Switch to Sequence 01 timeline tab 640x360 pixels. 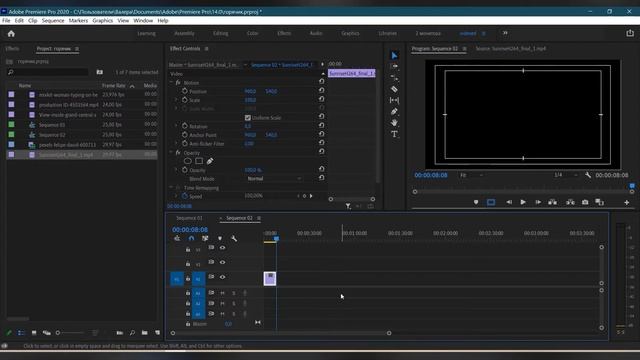pyautogui.click(x=189, y=218)
